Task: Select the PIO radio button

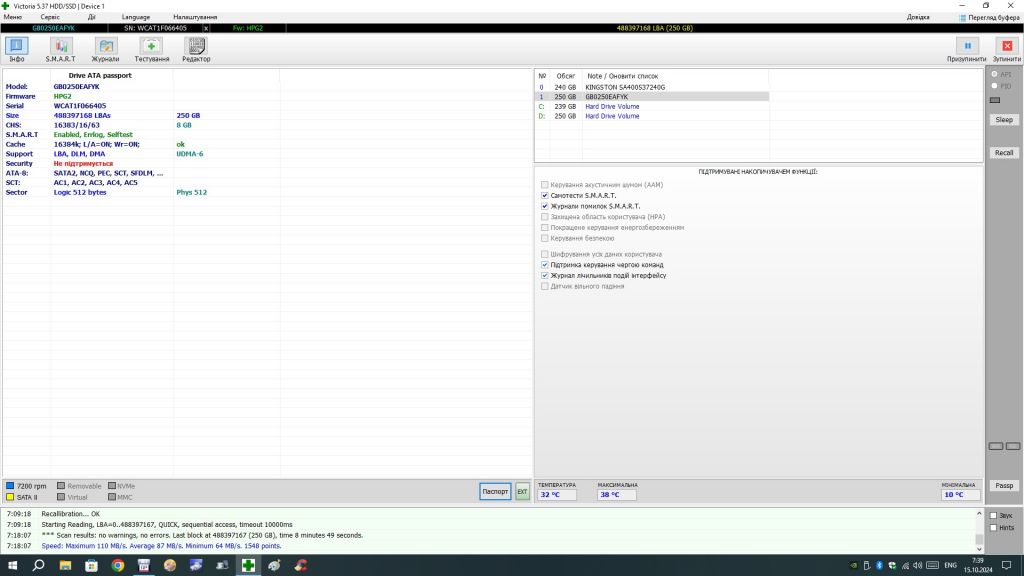Action: tap(995, 86)
